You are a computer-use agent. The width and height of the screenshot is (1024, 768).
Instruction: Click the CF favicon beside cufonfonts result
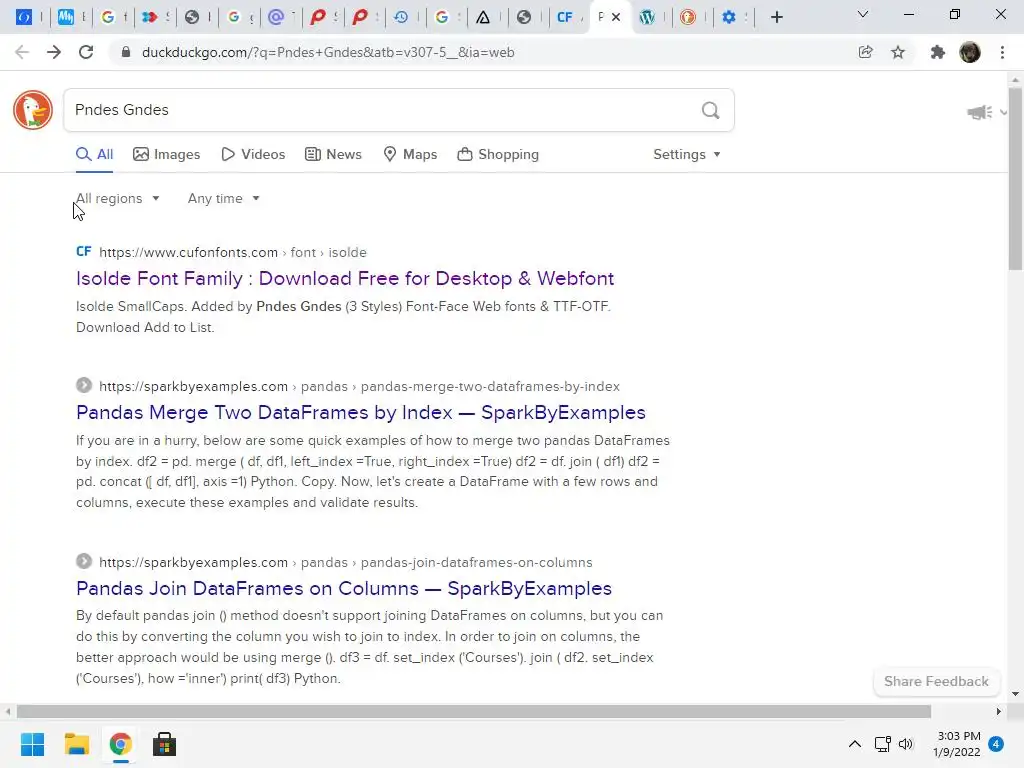click(x=84, y=252)
